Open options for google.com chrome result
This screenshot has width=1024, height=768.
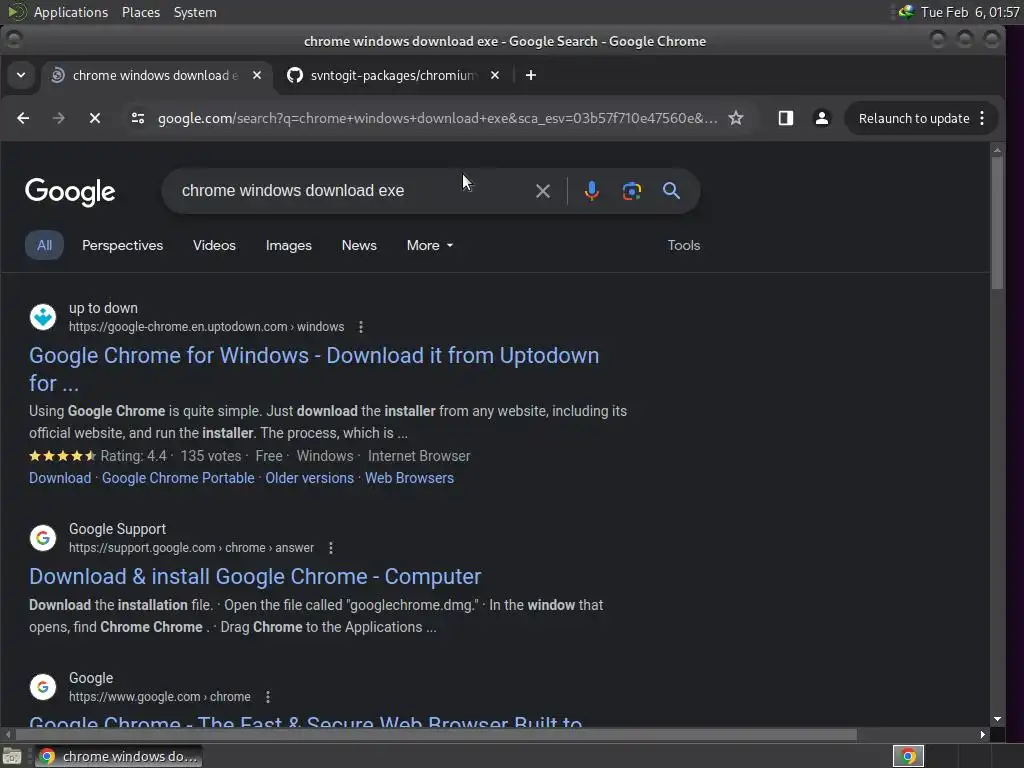click(268, 697)
